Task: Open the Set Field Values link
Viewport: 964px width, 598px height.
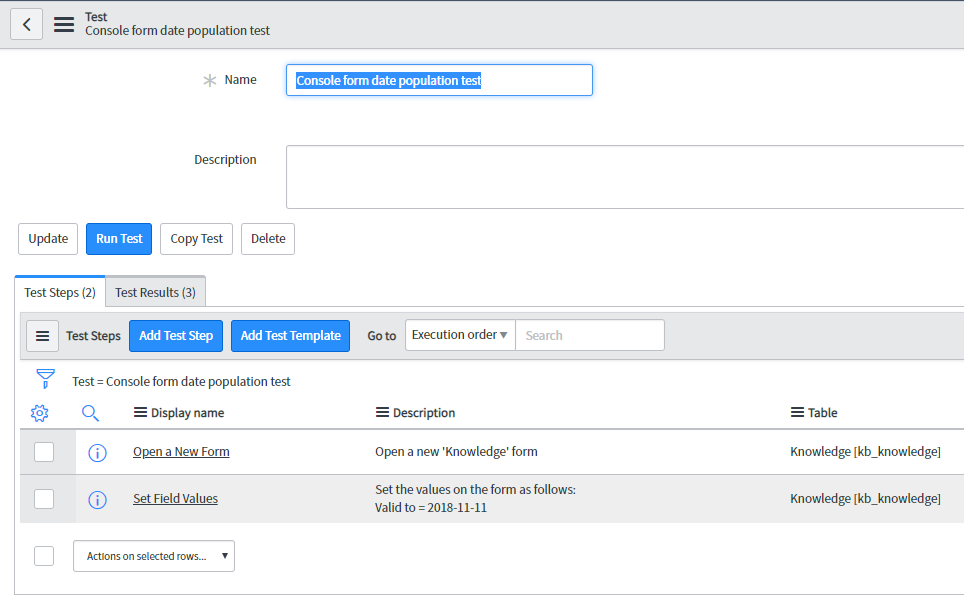Action: point(175,498)
